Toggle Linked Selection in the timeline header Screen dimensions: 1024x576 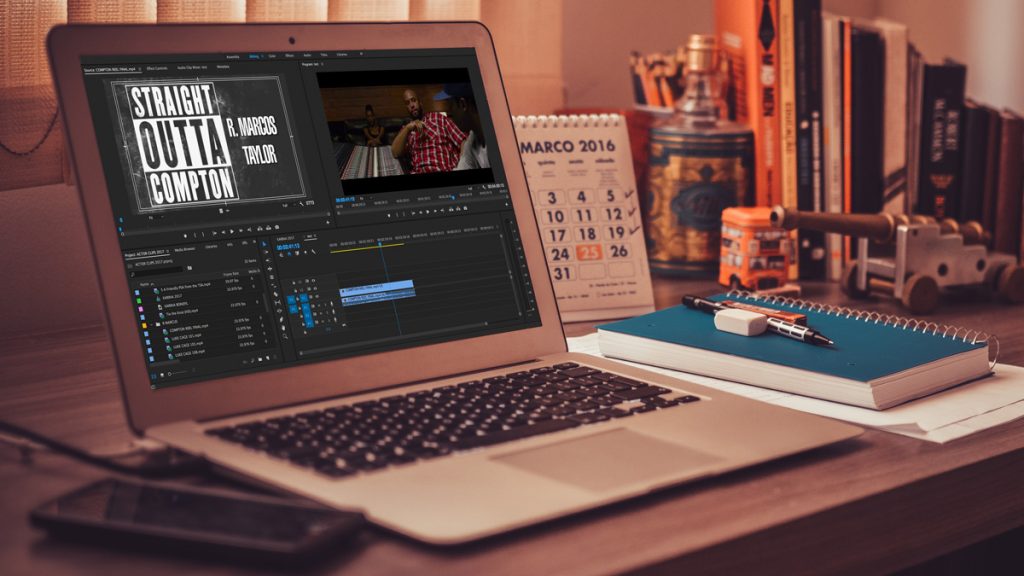[297, 254]
